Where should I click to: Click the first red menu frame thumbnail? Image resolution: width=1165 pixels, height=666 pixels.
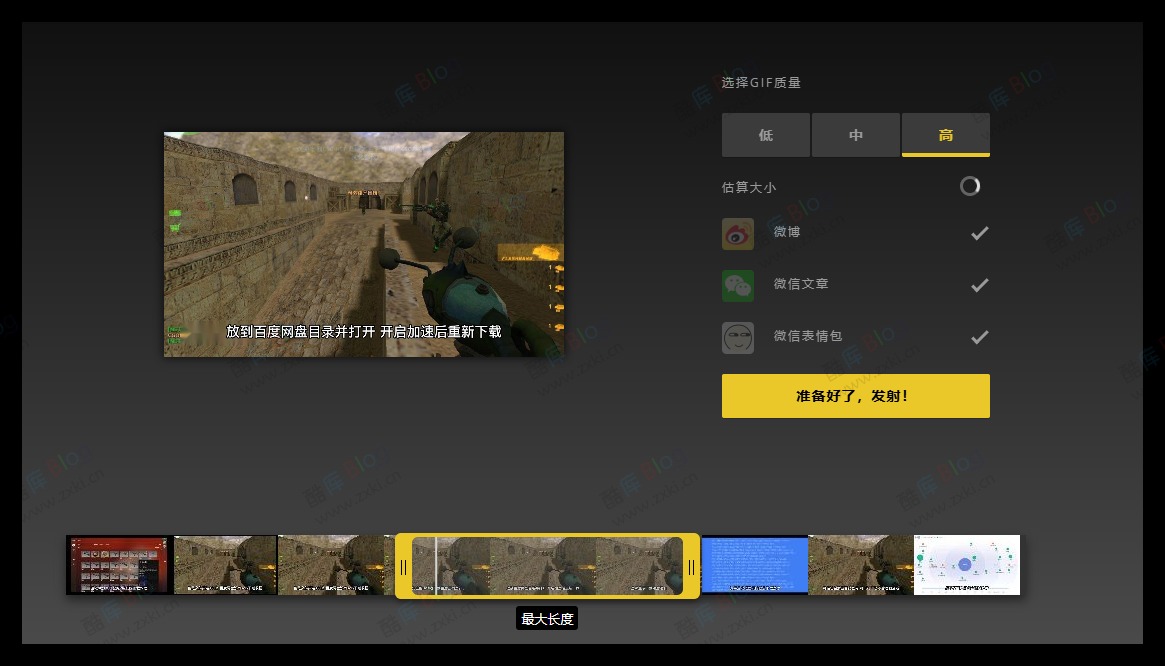point(118,564)
